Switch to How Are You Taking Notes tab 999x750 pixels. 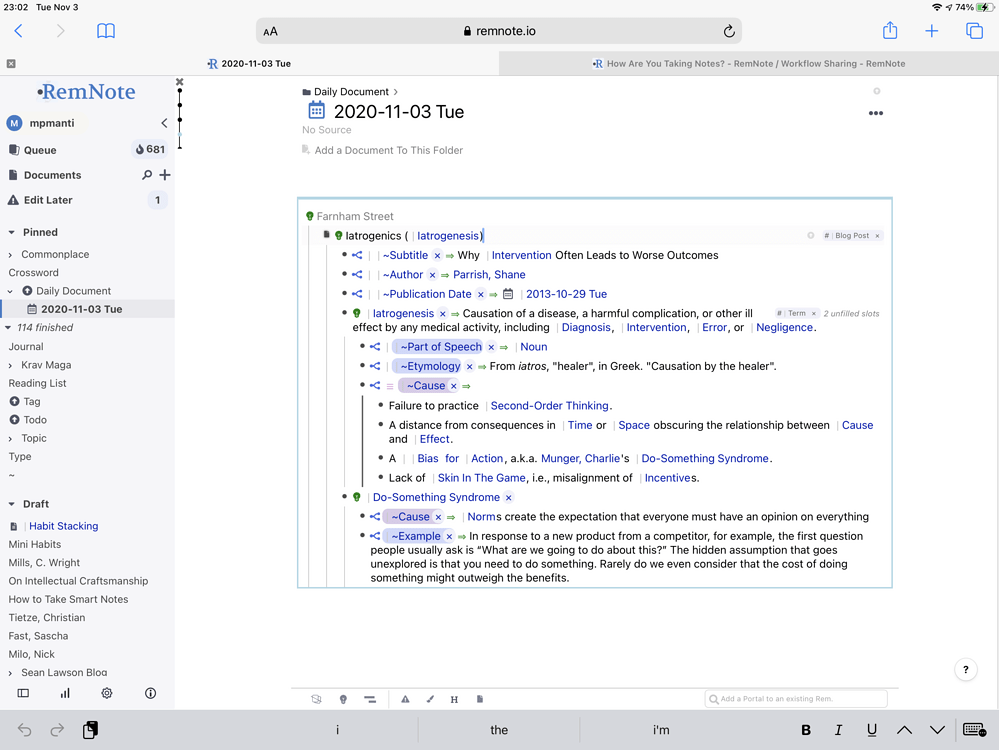click(x=749, y=64)
